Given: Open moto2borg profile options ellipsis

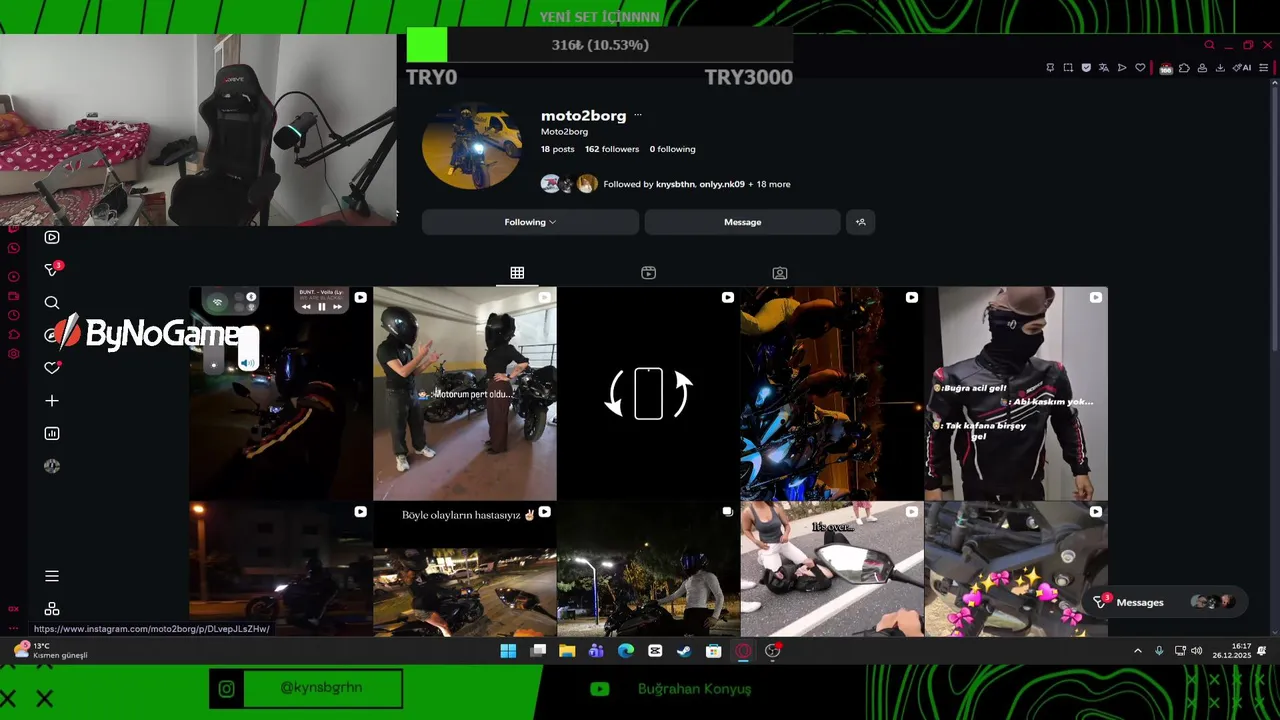Looking at the screenshot, I should [638, 116].
